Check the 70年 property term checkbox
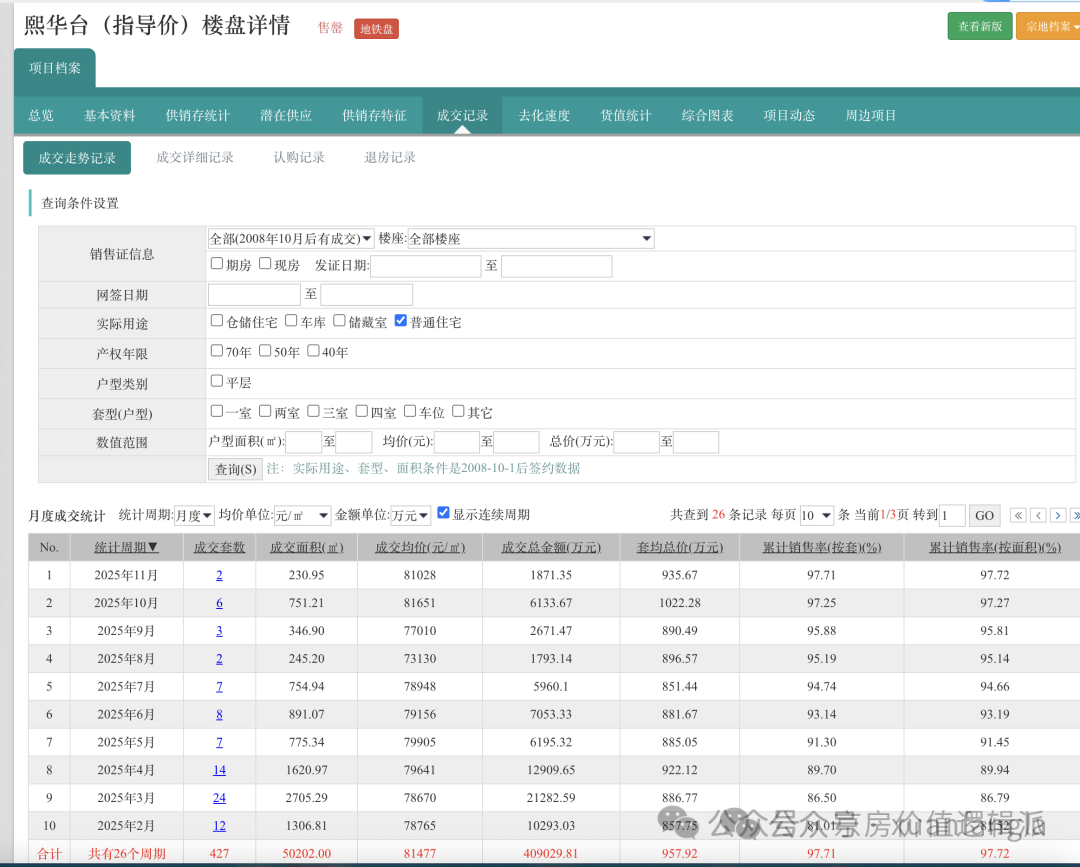This screenshot has height=867, width=1080. (217, 351)
